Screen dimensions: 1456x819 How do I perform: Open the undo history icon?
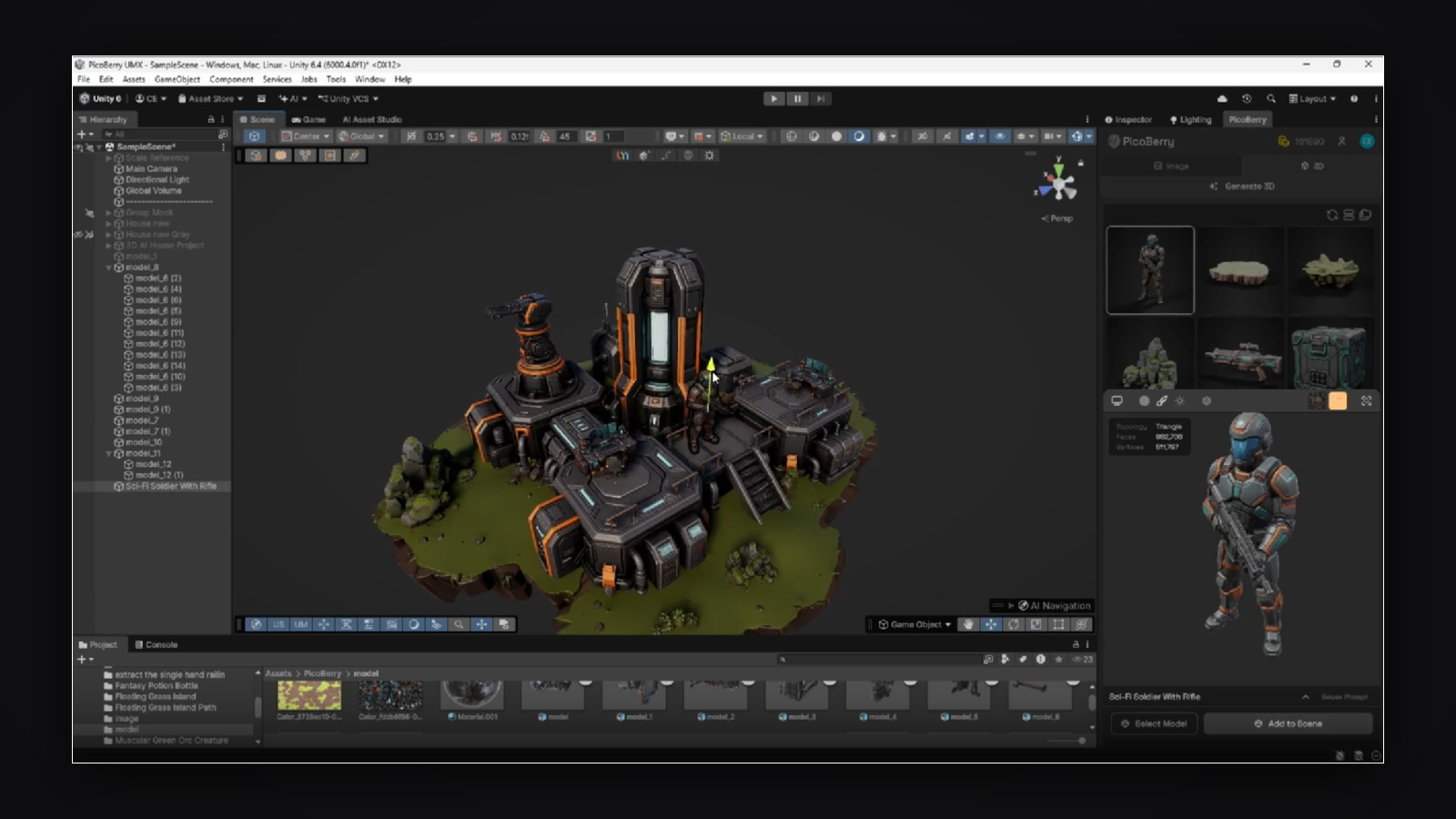point(1247,98)
